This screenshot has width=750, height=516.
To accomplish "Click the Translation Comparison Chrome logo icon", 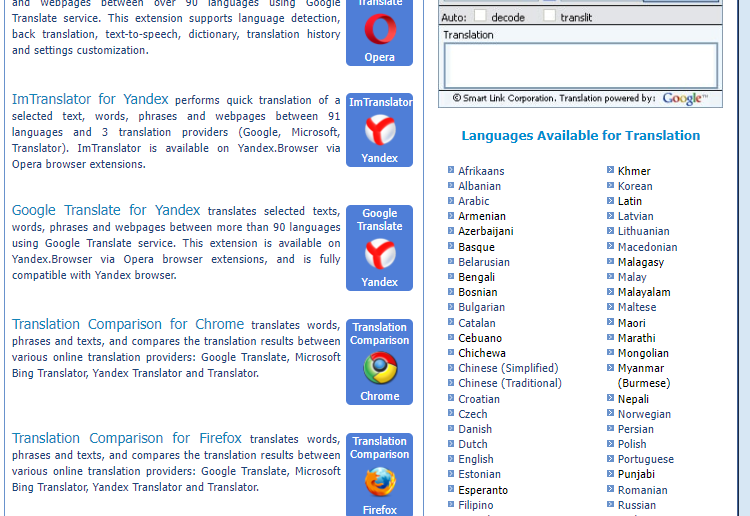I will 380,368.
